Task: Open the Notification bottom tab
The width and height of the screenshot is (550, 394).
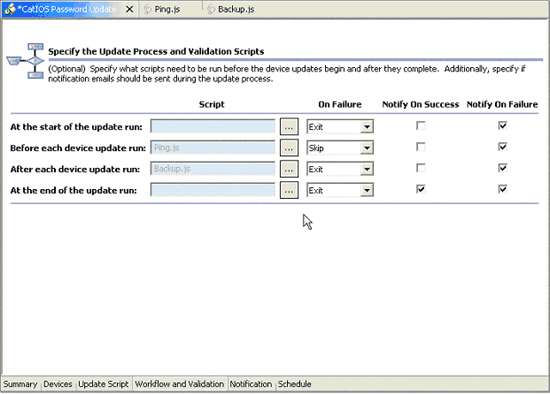Action: pos(250,384)
